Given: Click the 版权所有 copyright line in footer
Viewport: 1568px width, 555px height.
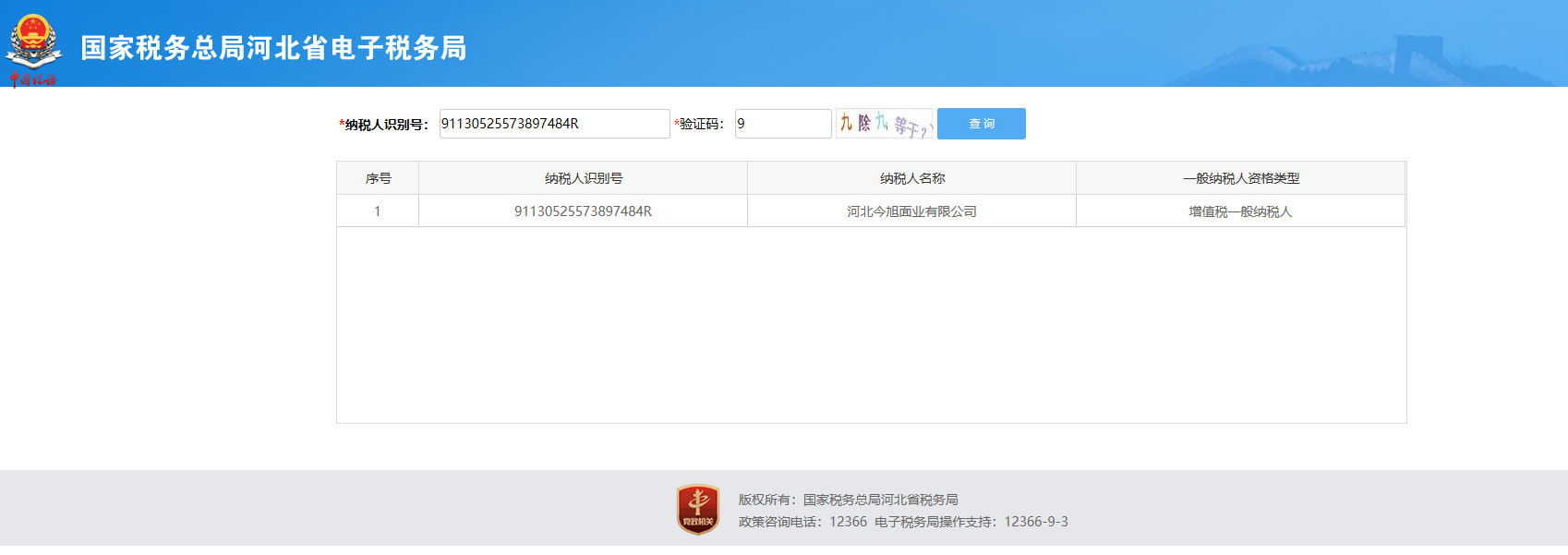Looking at the screenshot, I should (x=848, y=500).
